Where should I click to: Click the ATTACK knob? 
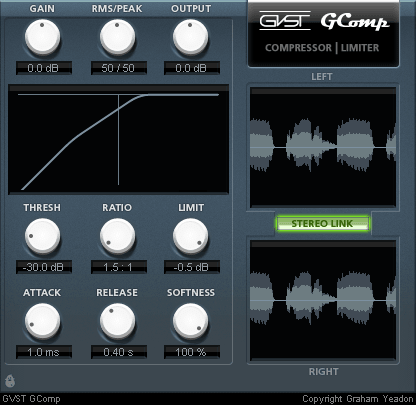coord(42,321)
